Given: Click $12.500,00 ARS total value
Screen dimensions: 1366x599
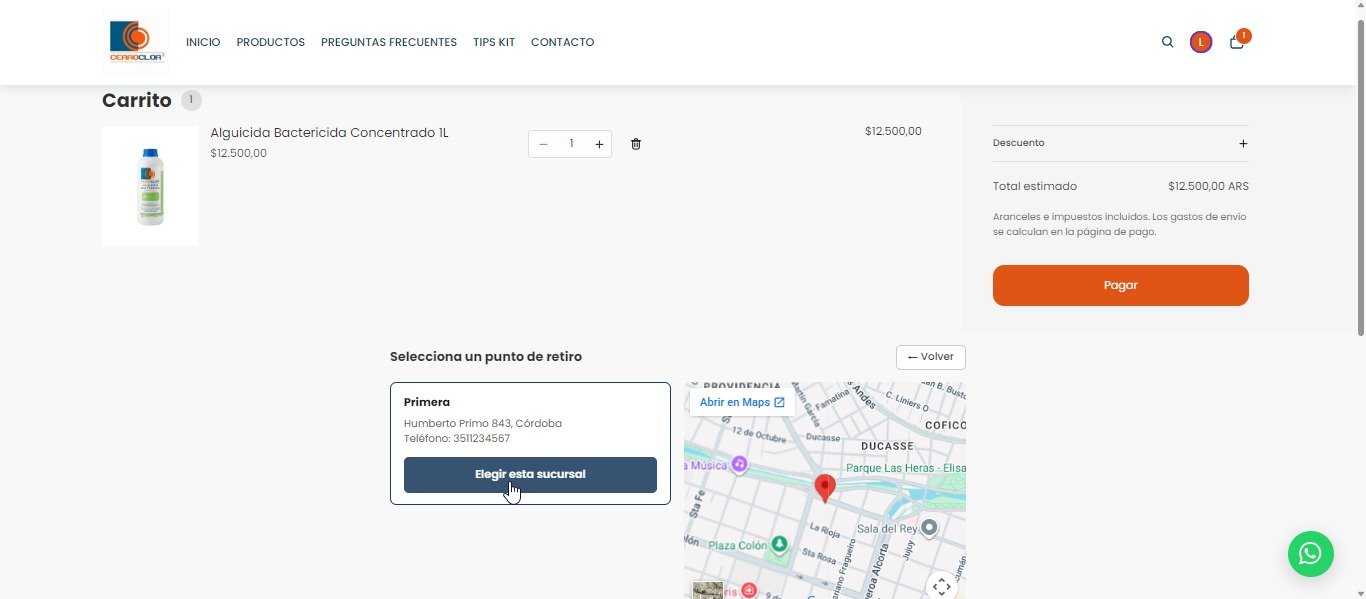Looking at the screenshot, I should (1208, 186).
